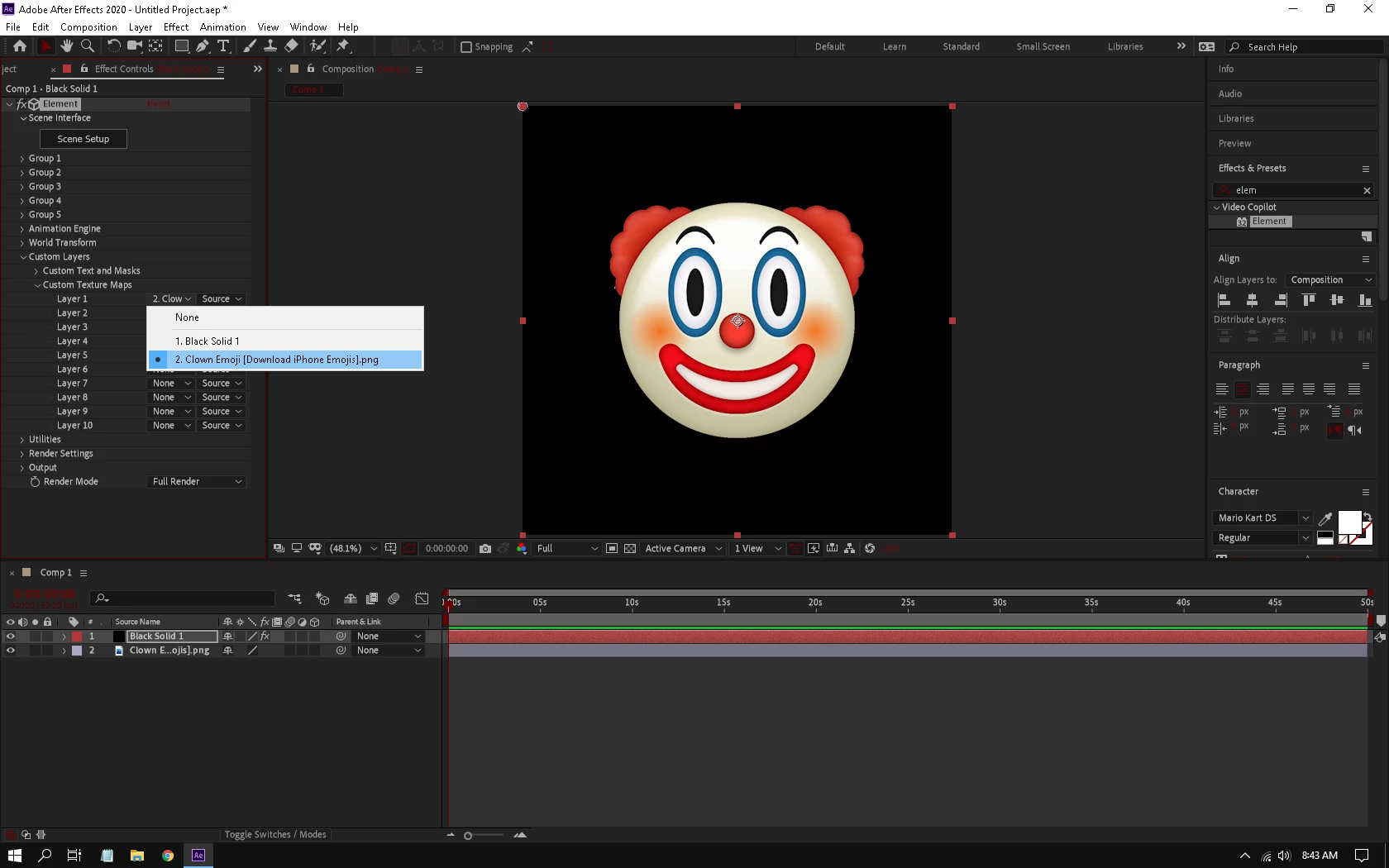Expand Group 1 properties
The width and height of the screenshot is (1389, 868).
22,159
